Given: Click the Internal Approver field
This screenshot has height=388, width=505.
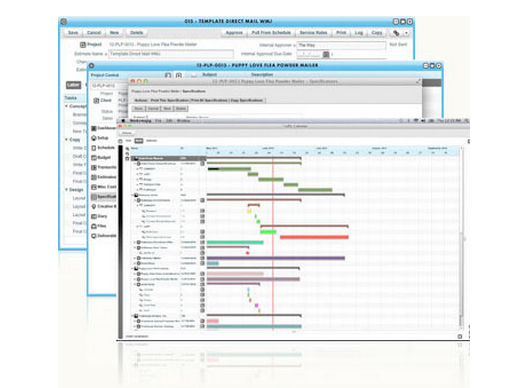Looking at the screenshot, I should (x=341, y=45).
